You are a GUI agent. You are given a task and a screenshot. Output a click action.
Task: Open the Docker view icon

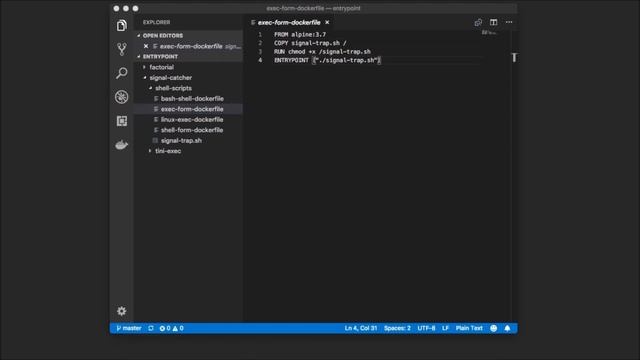pos(122,144)
